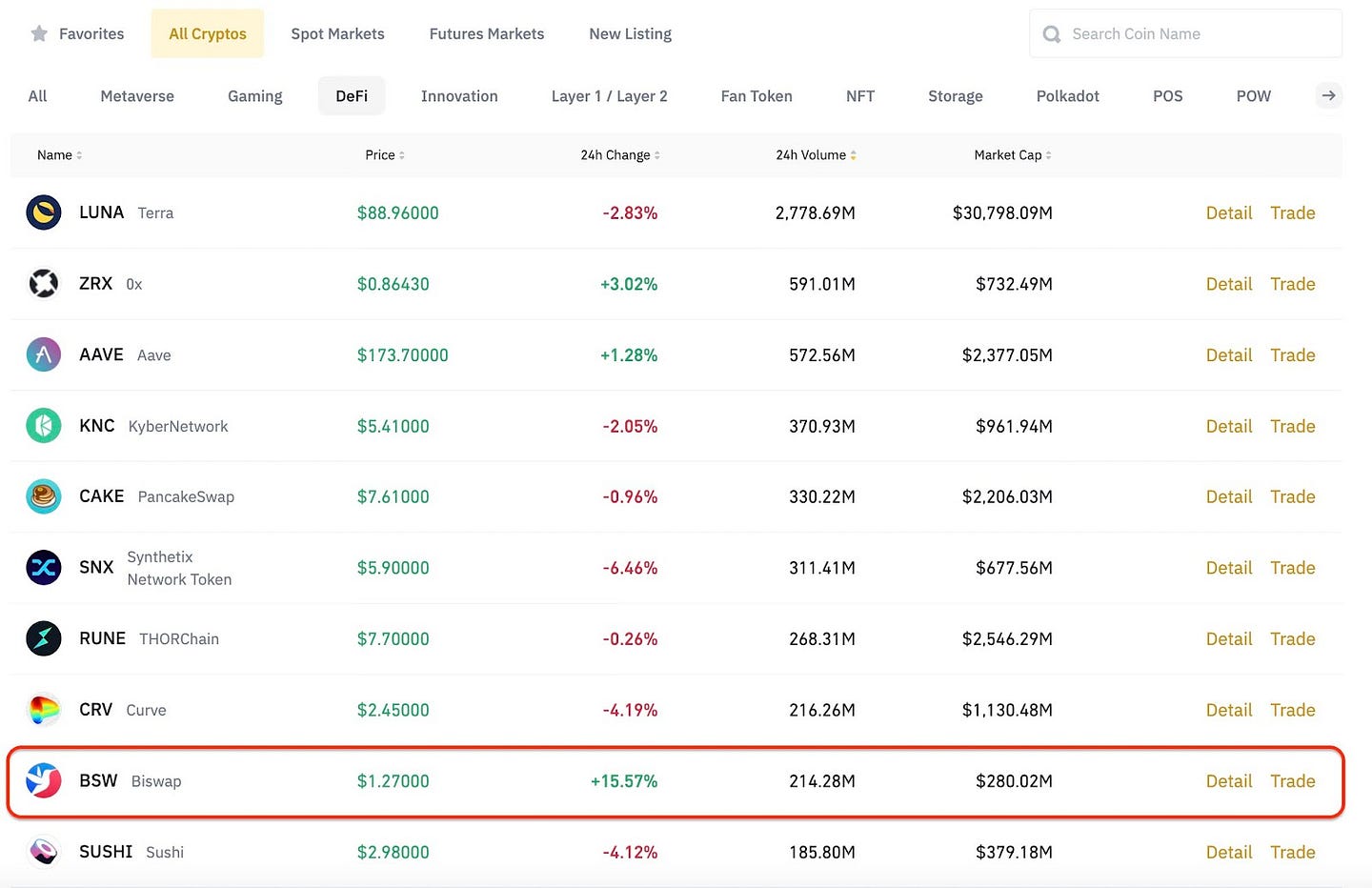
Task: Filter by POS category
Action: (x=1168, y=96)
